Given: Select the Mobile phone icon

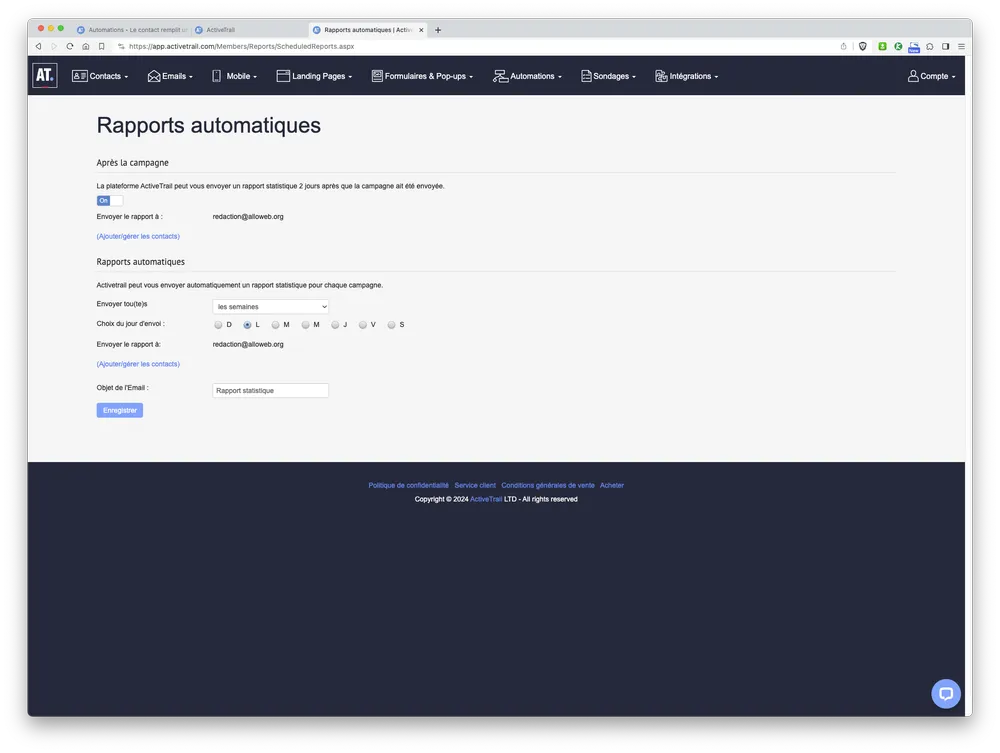Looking at the screenshot, I should (x=216, y=75).
